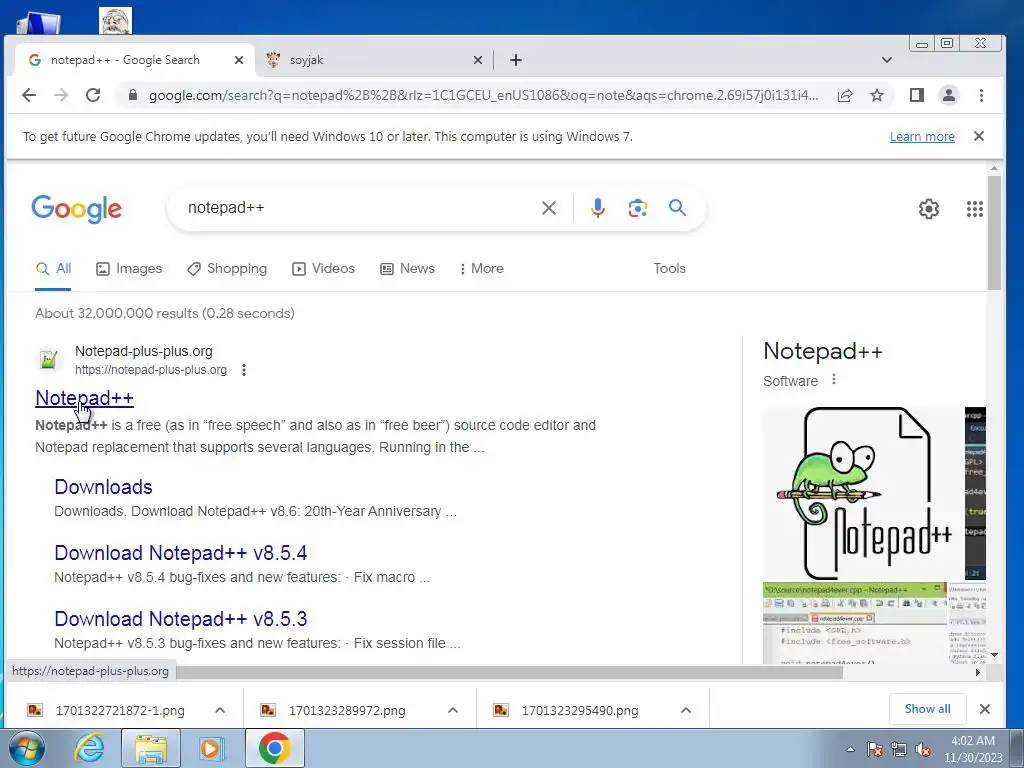Follow the Learn more link
The height and width of the screenshot is (768, 1024).
click(922, 136)
